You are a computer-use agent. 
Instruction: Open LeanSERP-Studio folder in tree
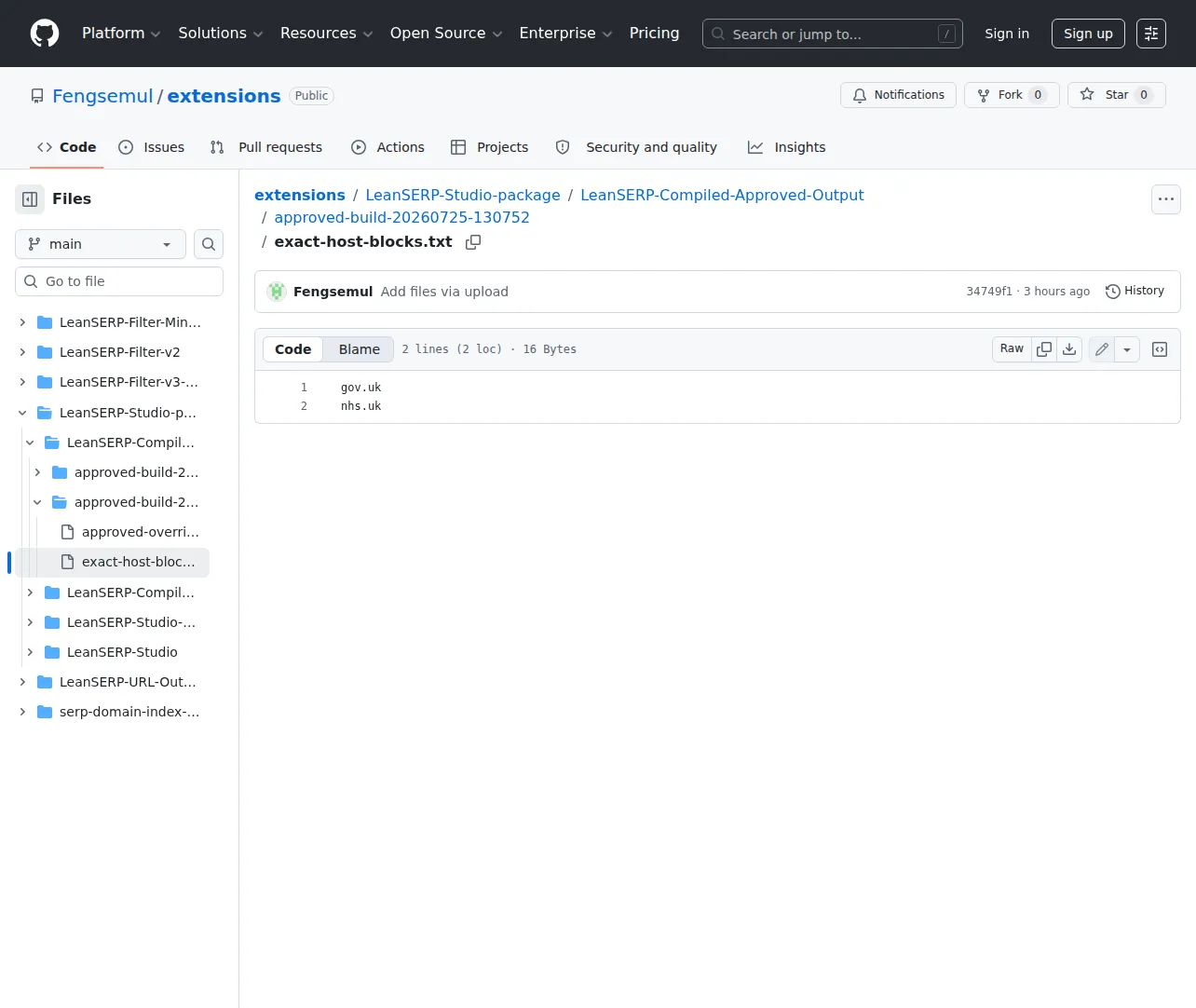122,652
